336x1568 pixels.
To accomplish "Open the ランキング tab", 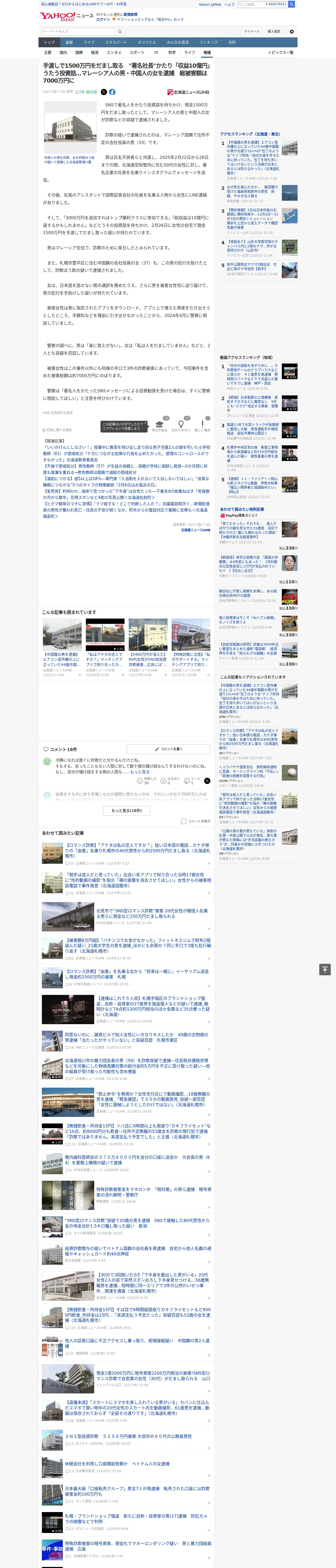I will point(209,43).
